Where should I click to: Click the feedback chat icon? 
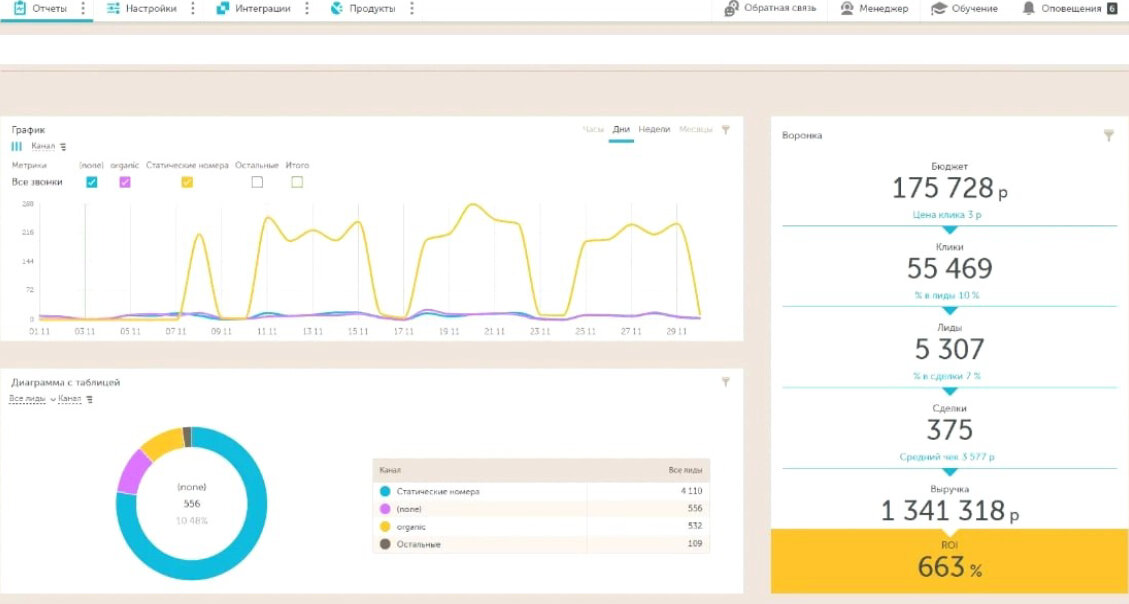pos(732,9)
